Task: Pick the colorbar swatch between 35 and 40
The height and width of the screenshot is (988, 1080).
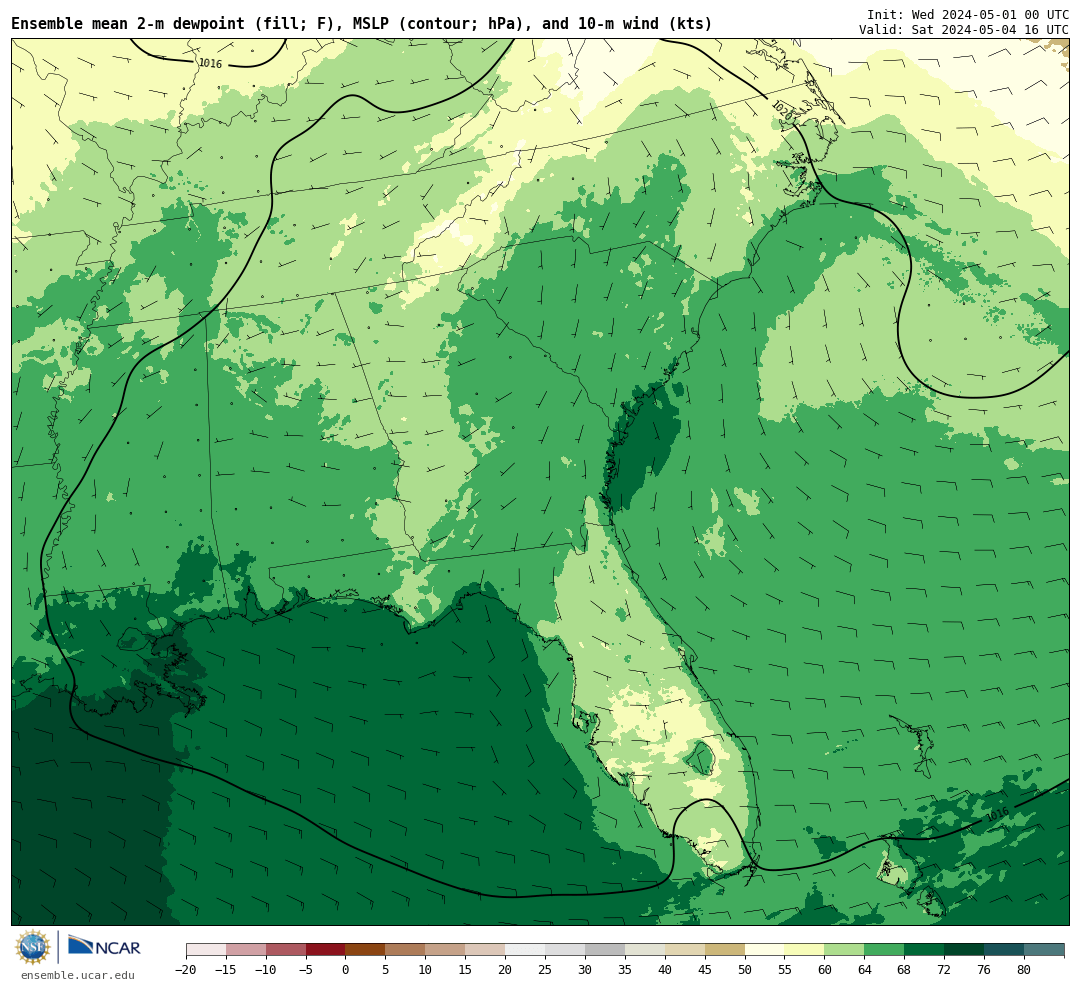Action: click(x=645, y=949)
